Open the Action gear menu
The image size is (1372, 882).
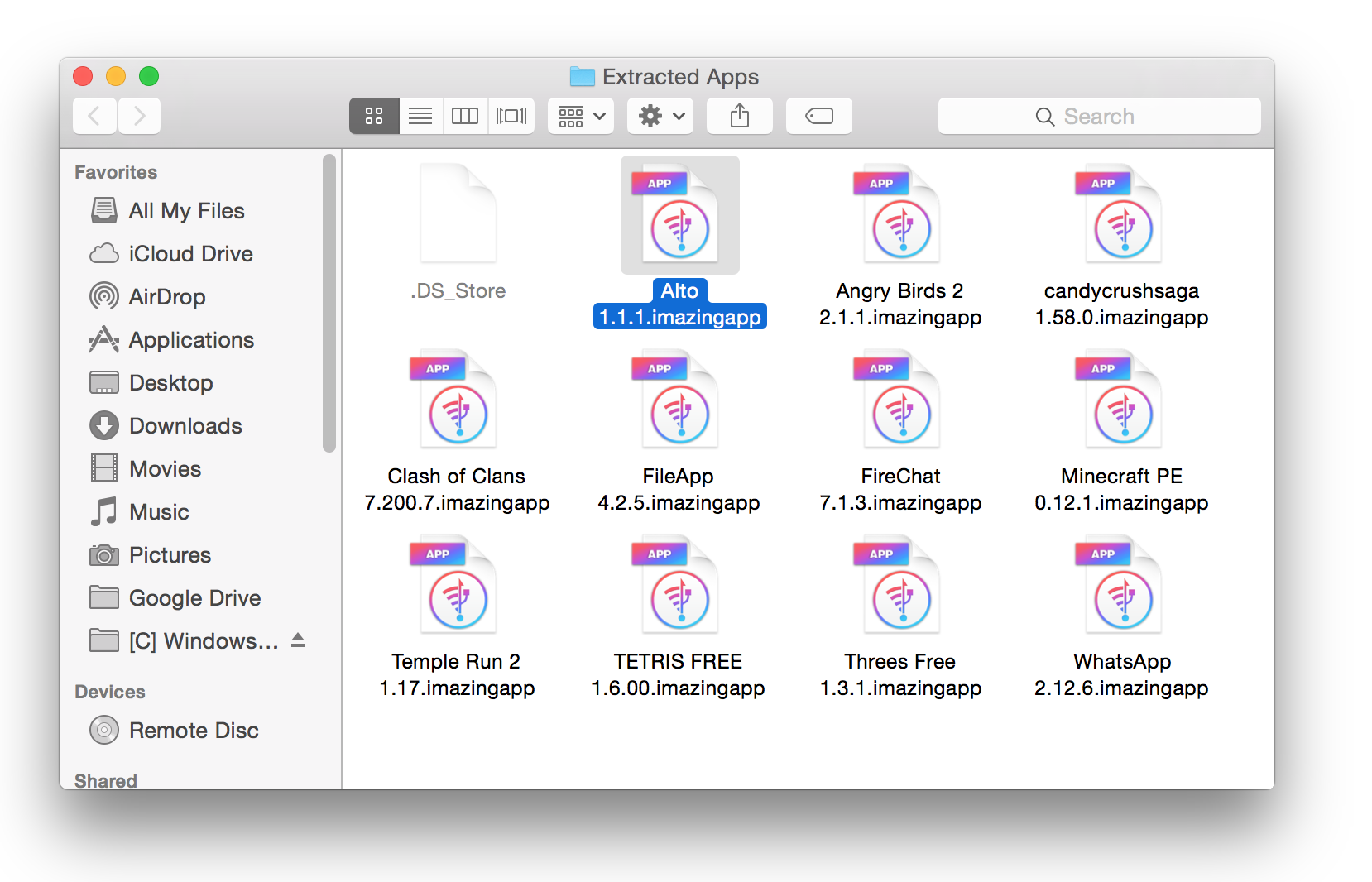click(x=660, y=116)
